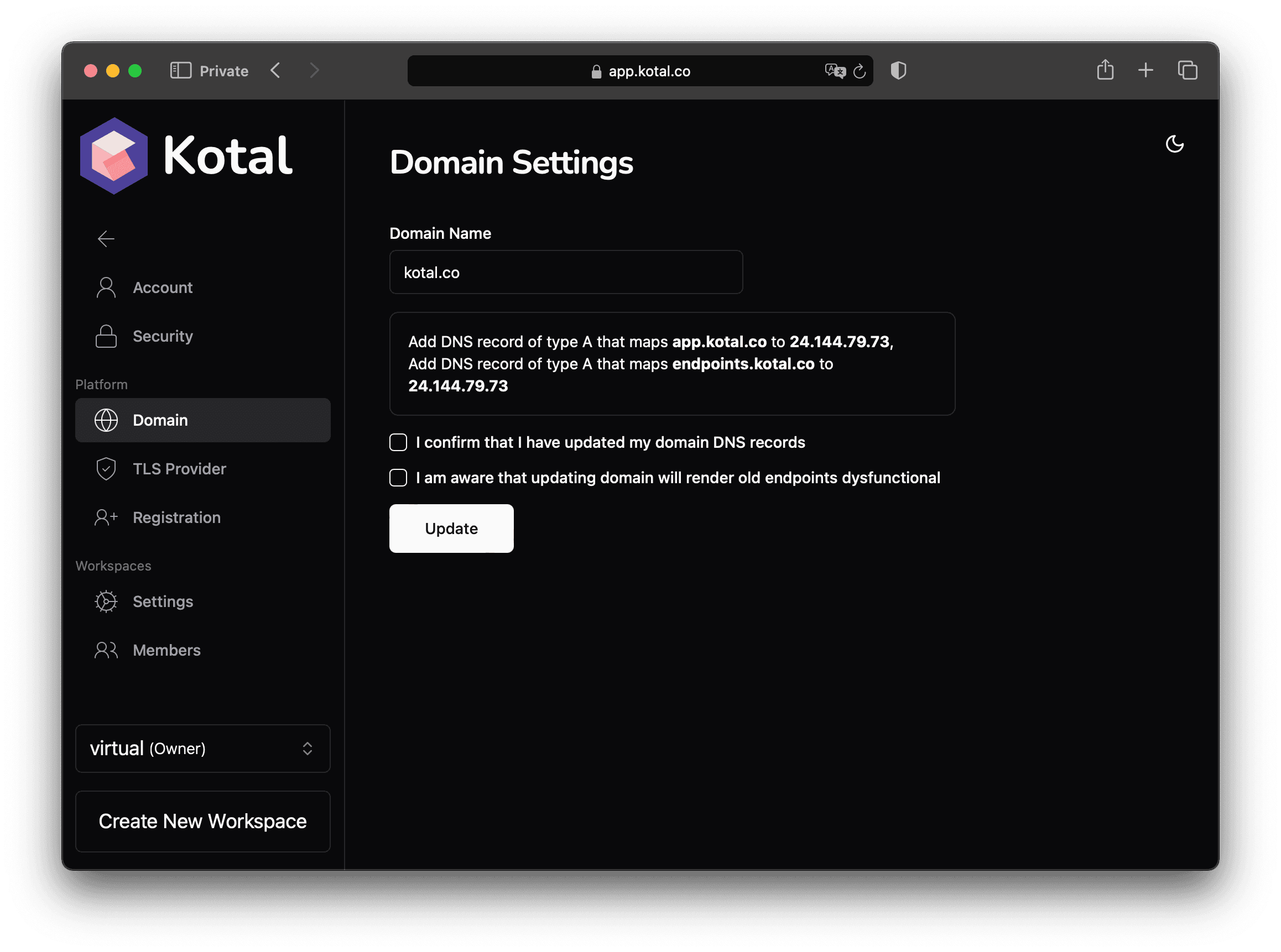1281x952 pixels.
Task: Open Security settings page
Action: point(203,336)
